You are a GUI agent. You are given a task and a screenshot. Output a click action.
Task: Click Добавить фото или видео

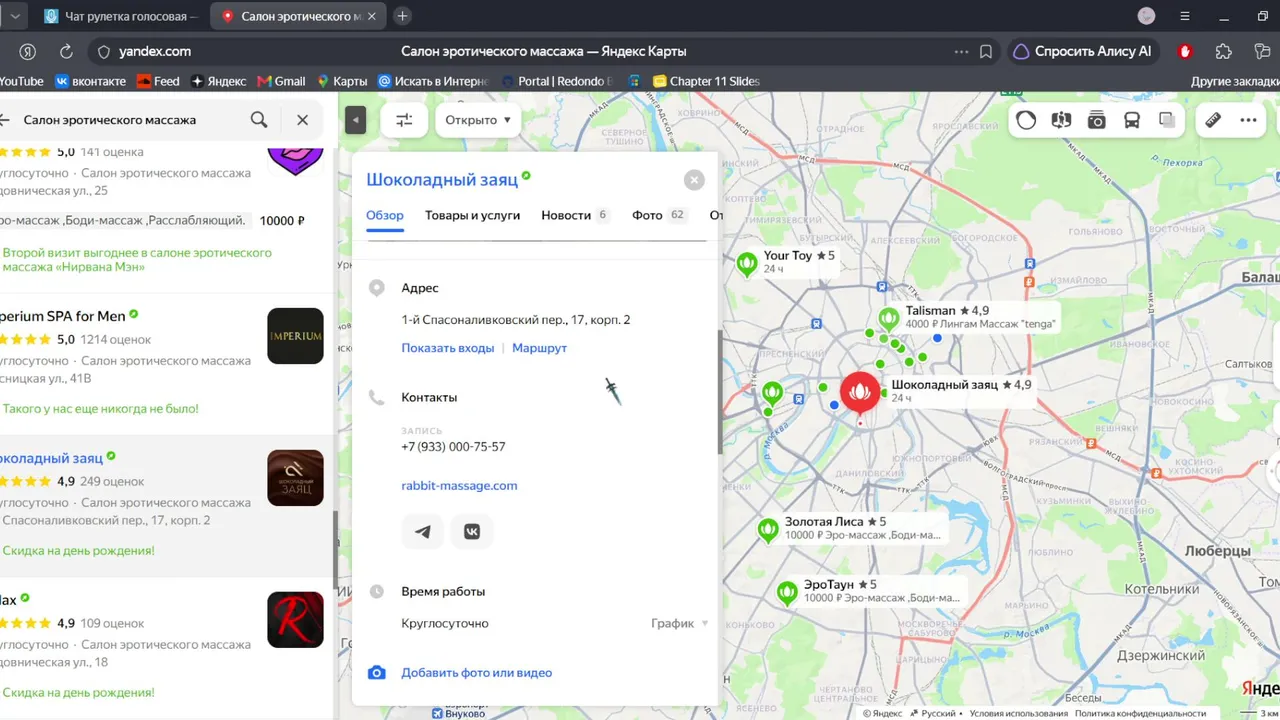[x=476, y=673]
